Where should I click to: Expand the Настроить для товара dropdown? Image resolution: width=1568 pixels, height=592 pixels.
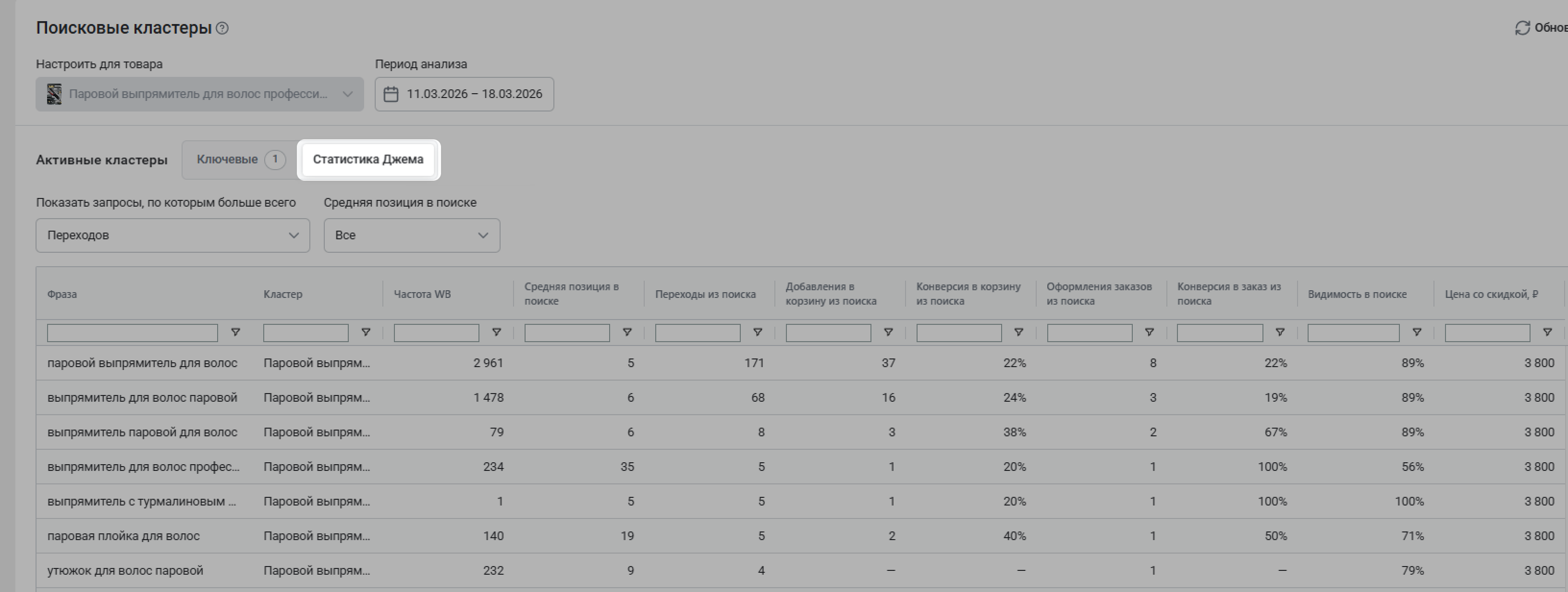347,94
